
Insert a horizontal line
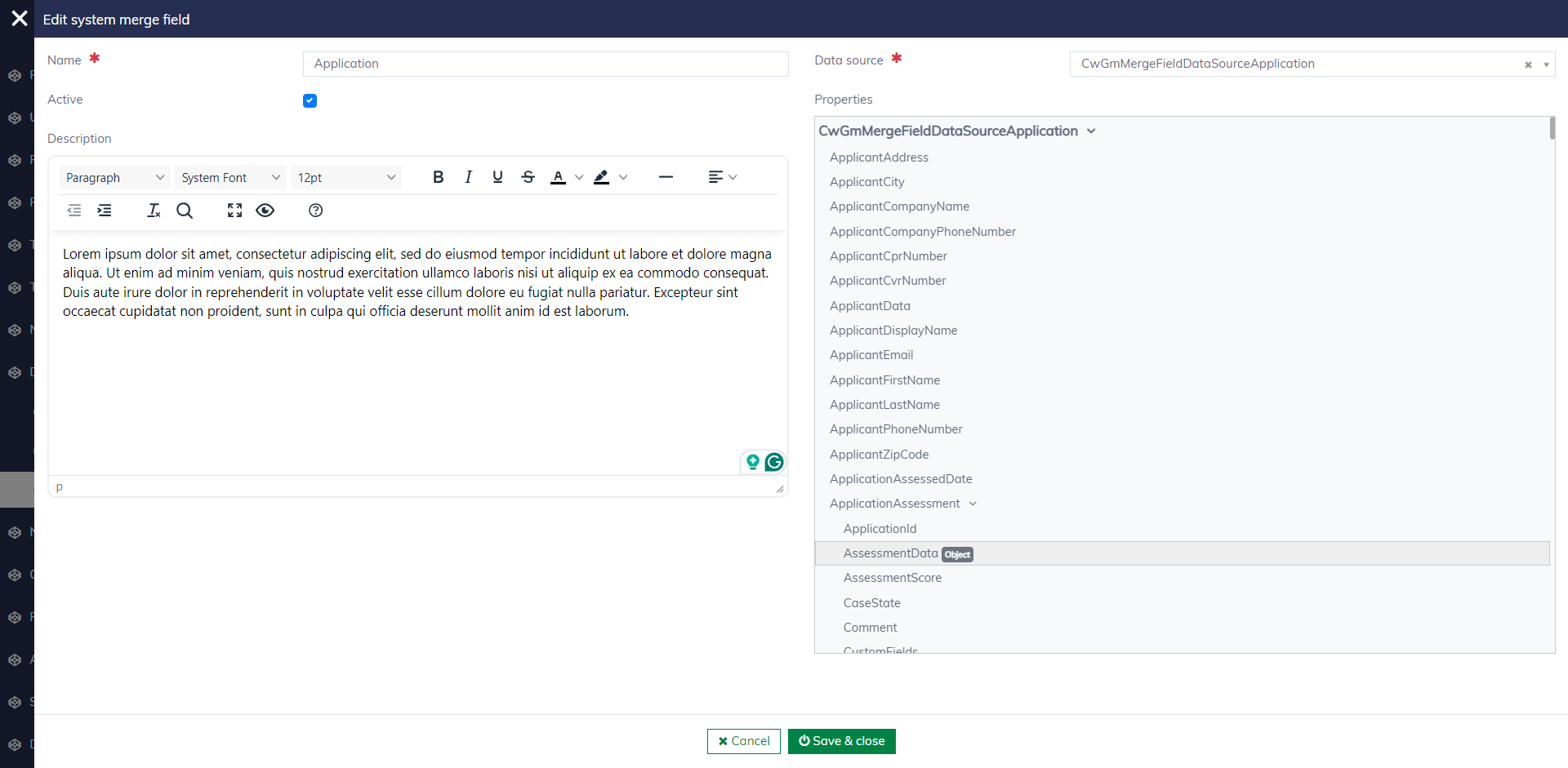pyautogui.click(x=666, y=177)
